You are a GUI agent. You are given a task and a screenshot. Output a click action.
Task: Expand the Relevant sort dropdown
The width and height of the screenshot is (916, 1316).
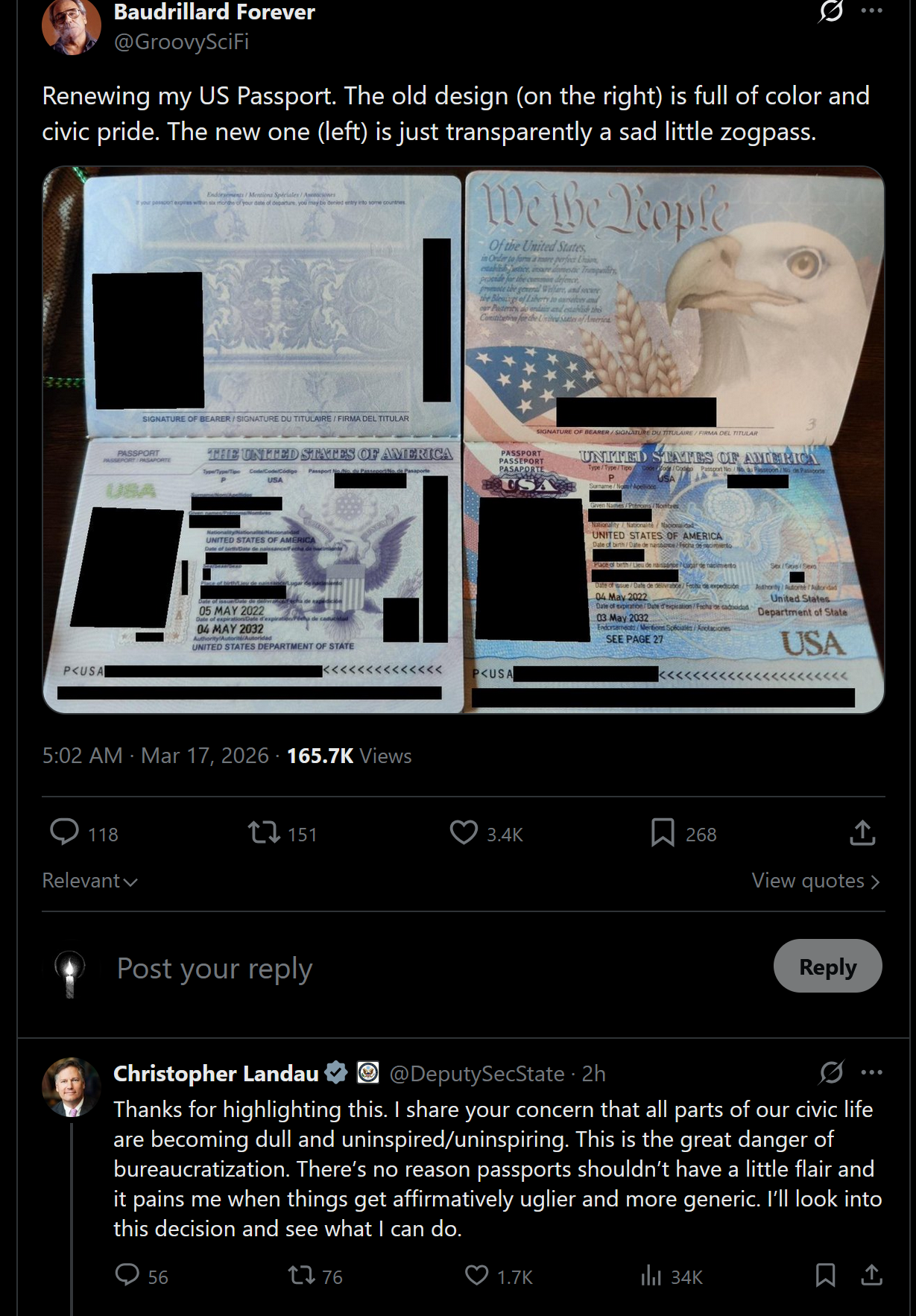(x=90, y=881)
